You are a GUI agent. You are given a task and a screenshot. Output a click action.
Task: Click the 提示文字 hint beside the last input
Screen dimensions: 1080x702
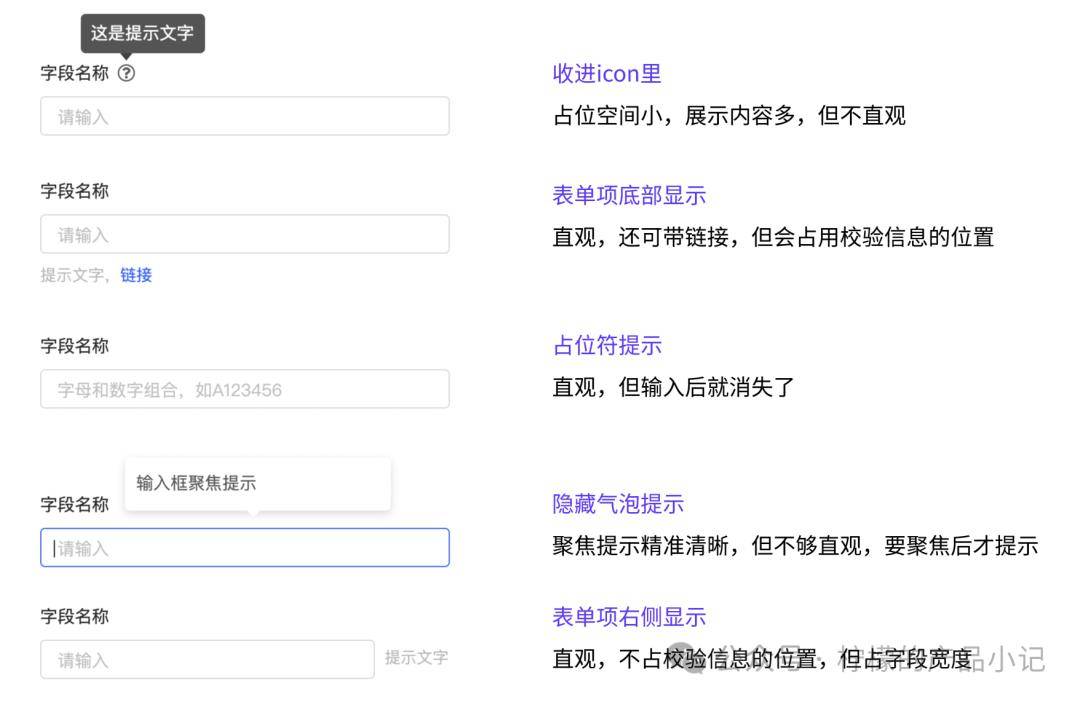417,658
